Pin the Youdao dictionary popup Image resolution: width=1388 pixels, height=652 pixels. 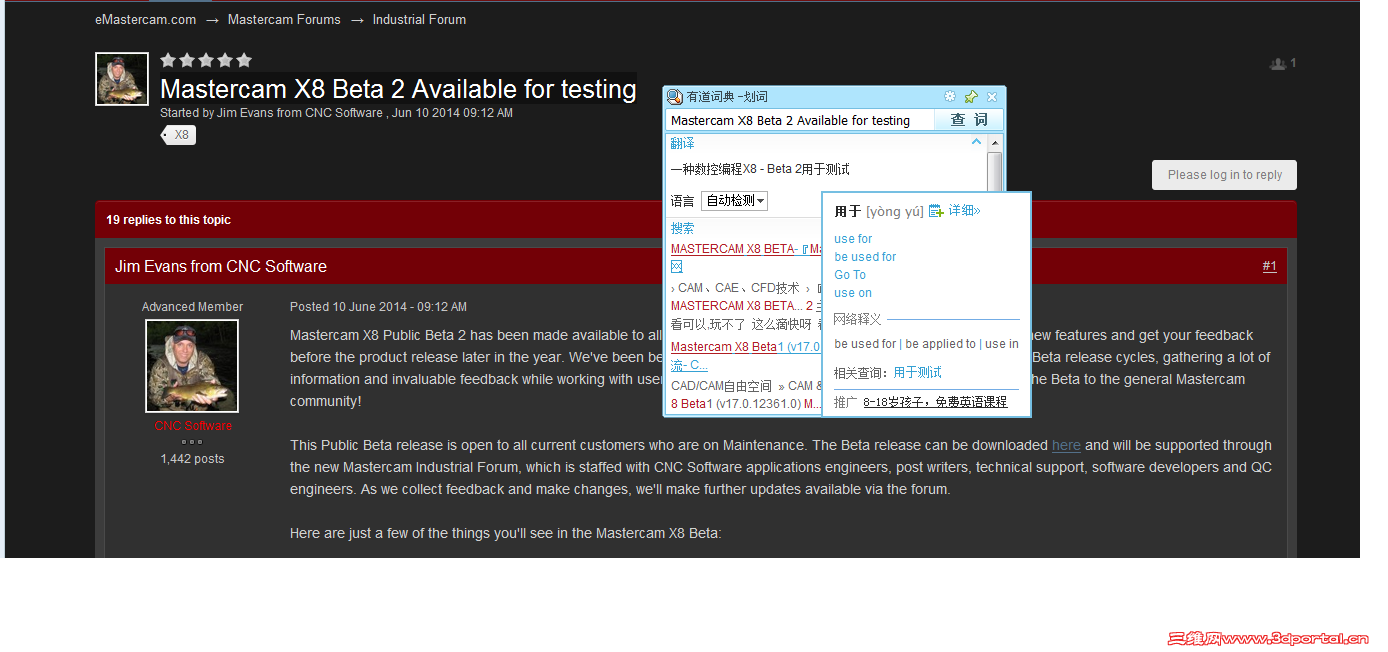point(971,97)
